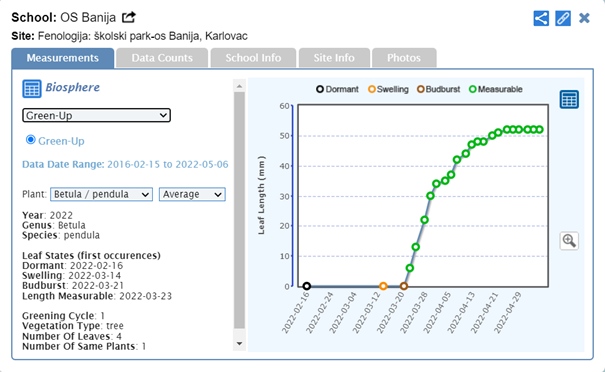Viewport: 605px width, 372px height.
Task: Click the table icon beside the chart
Action: [x=569, y=100]
